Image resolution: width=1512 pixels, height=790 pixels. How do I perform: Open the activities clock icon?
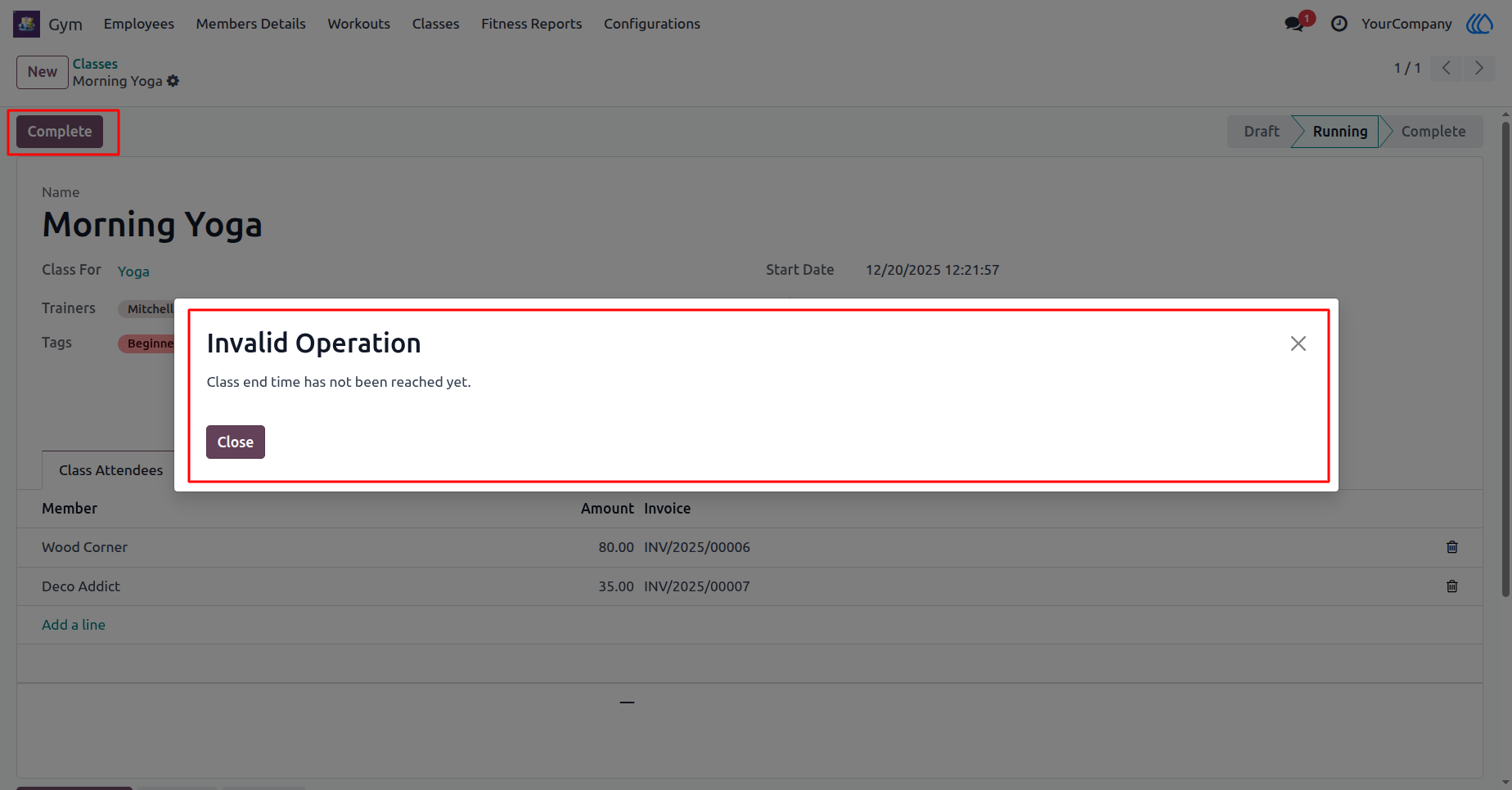click(x=1339, y=24)
